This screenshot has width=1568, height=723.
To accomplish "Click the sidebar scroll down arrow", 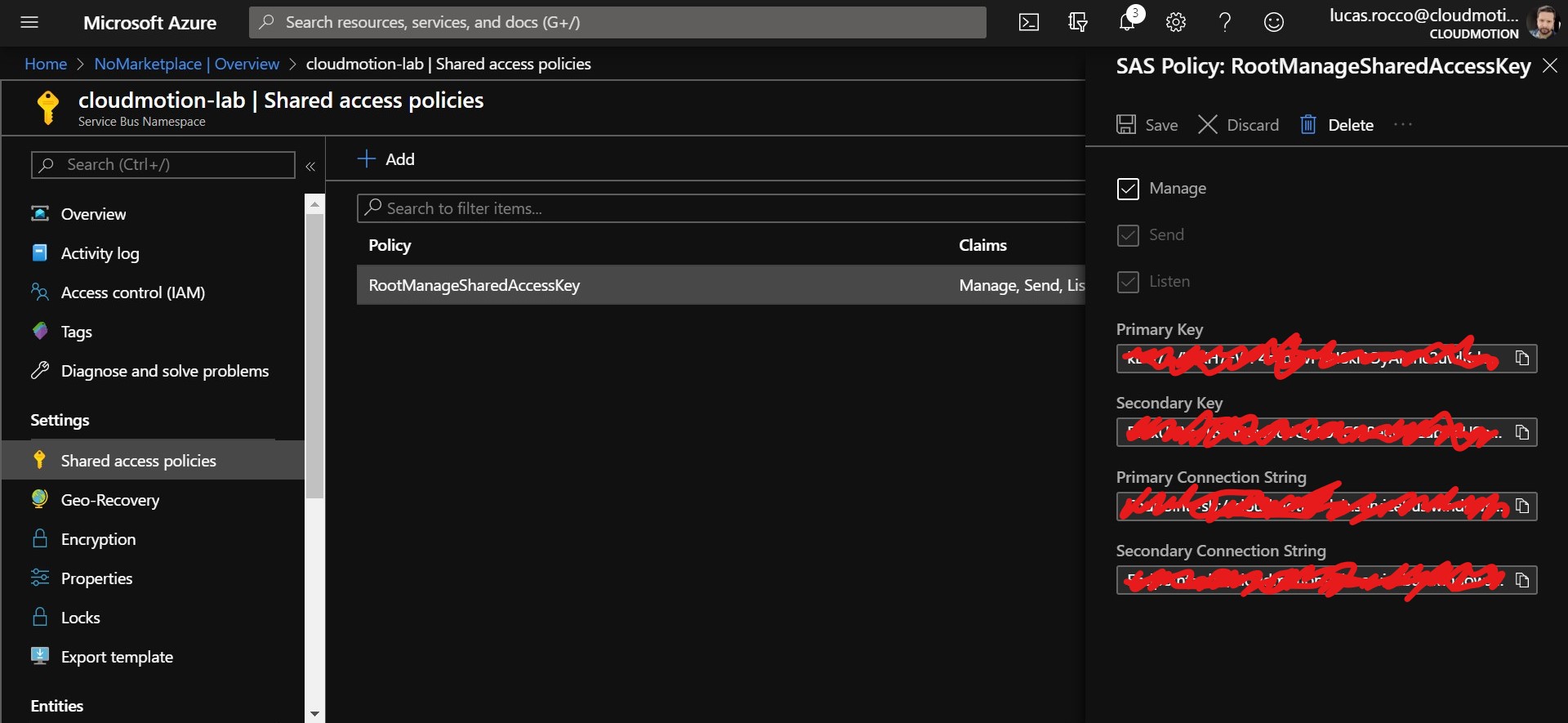I will click(x=314, y=714).
